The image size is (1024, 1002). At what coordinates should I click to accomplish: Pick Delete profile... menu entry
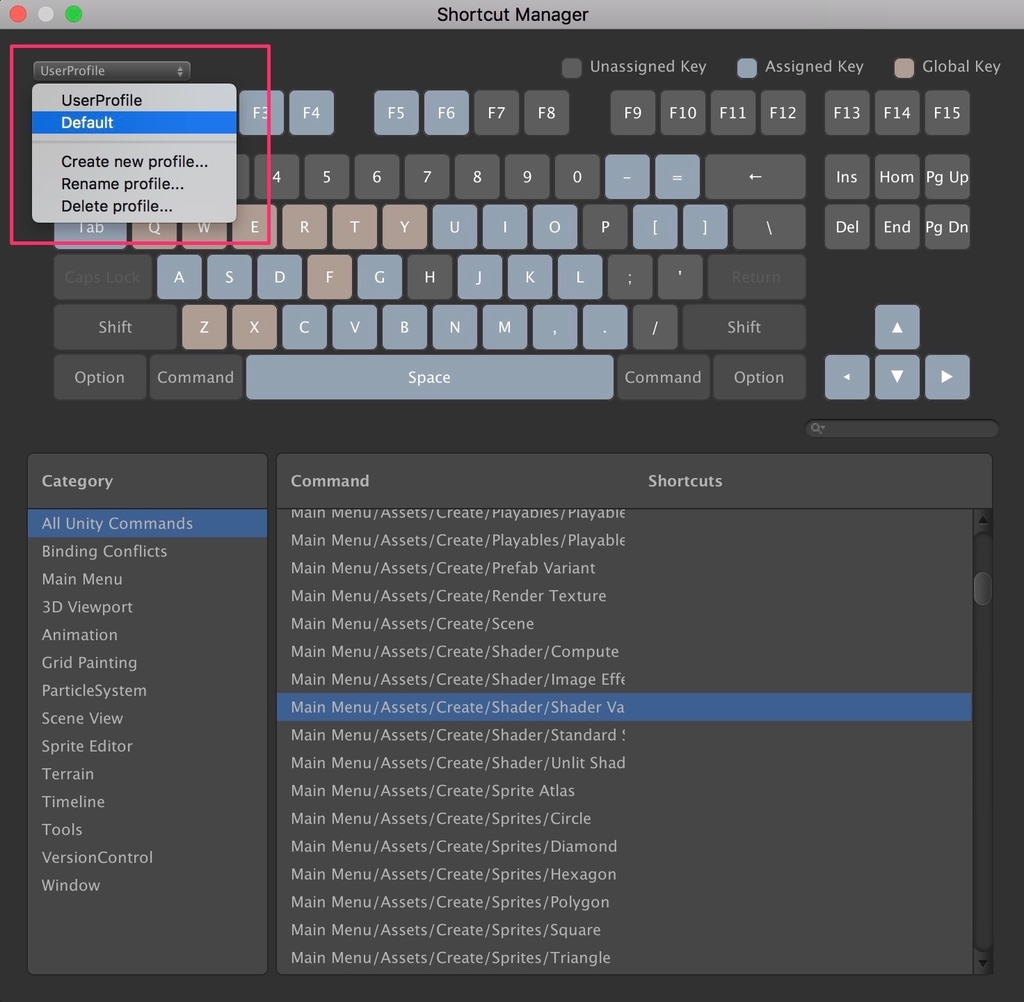point(134,206)
